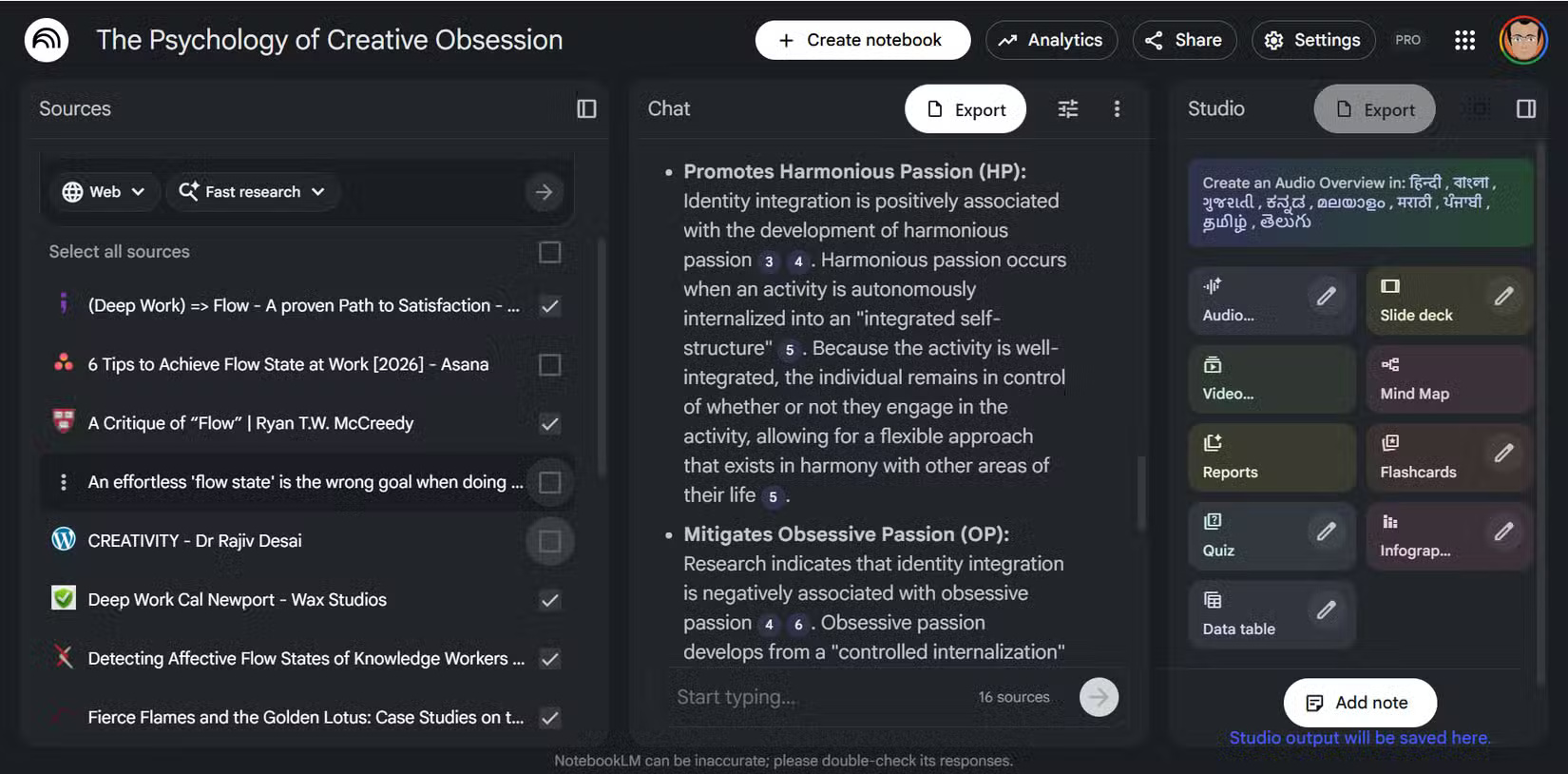Collapse the Studio panel icon
Image resolution: width=1568 pixels, height=774 pixels.
[x=1526, y=109]
